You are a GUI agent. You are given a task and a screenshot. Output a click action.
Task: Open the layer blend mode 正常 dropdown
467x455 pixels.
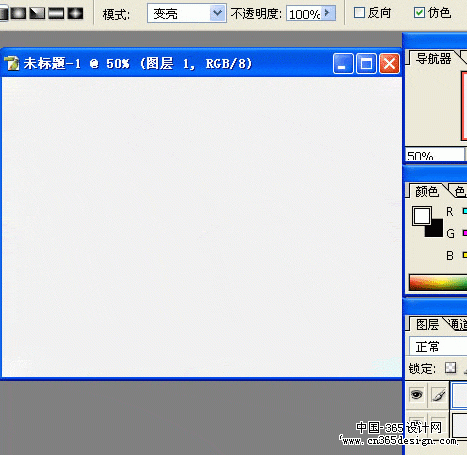(438, 346)
